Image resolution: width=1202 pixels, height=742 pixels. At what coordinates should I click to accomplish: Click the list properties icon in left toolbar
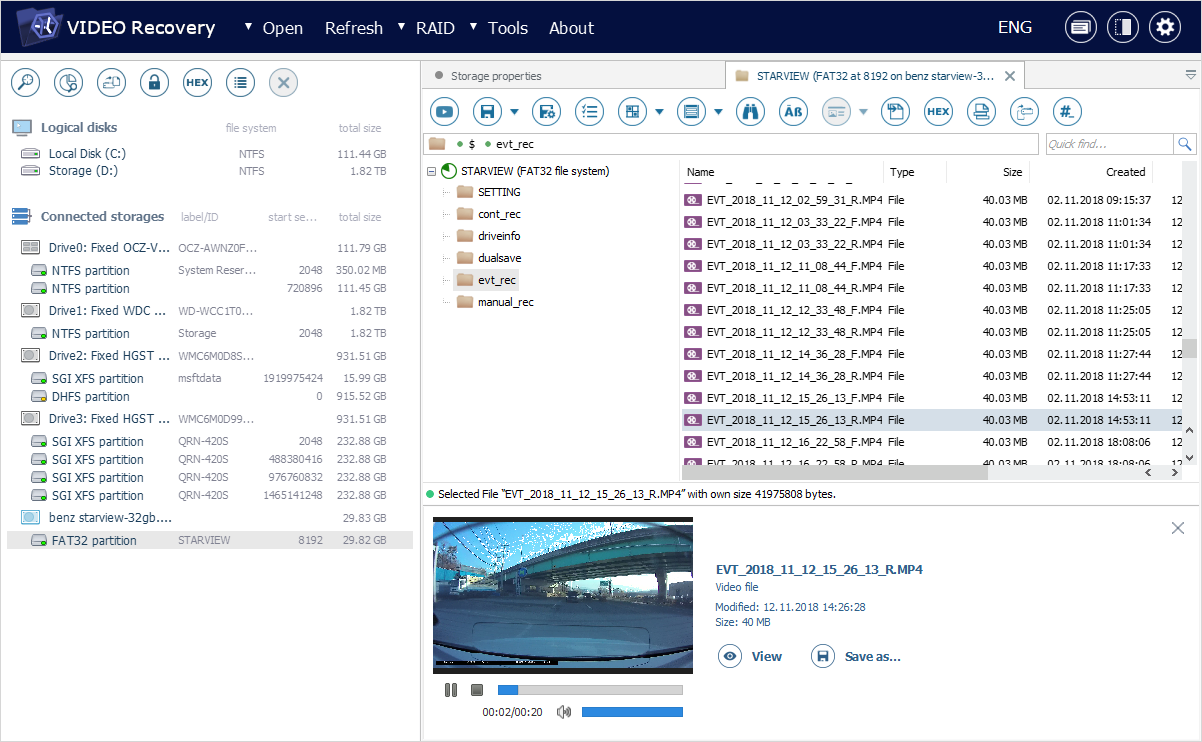[240, 83]
